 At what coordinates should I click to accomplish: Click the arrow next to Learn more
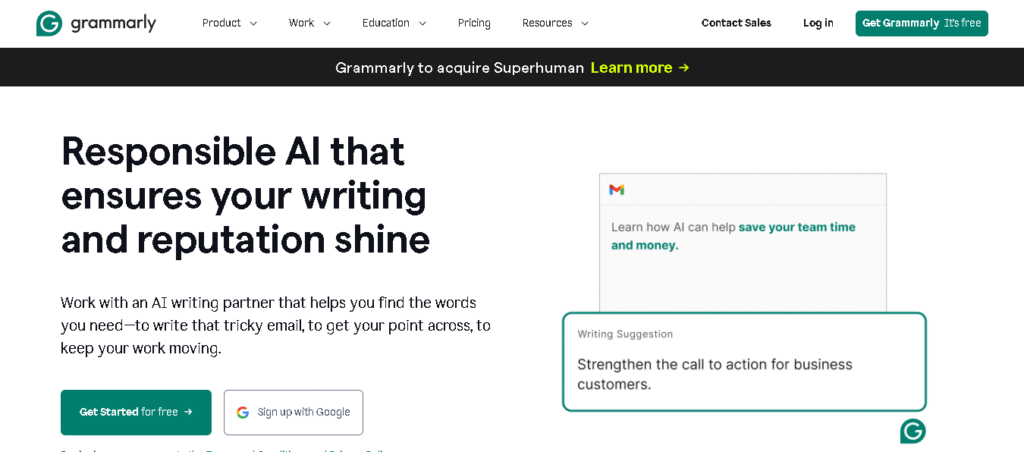click(684, 68)
